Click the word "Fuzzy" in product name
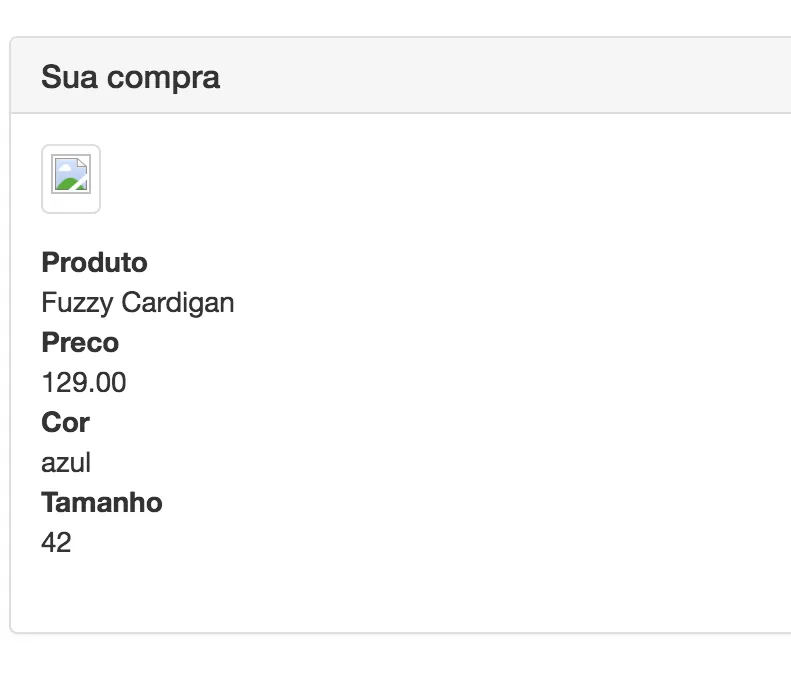This screenshot has width=791, height=679. click(77, 302)
